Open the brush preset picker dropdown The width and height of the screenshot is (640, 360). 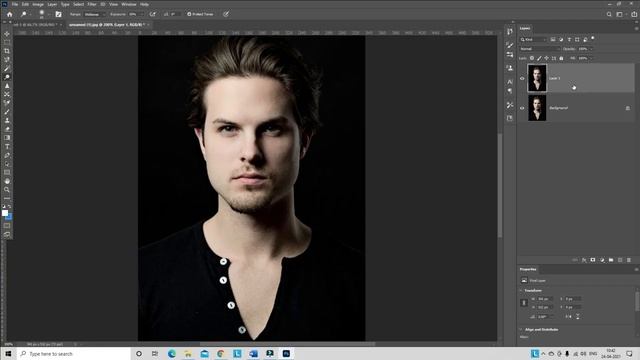pos(49,14)
